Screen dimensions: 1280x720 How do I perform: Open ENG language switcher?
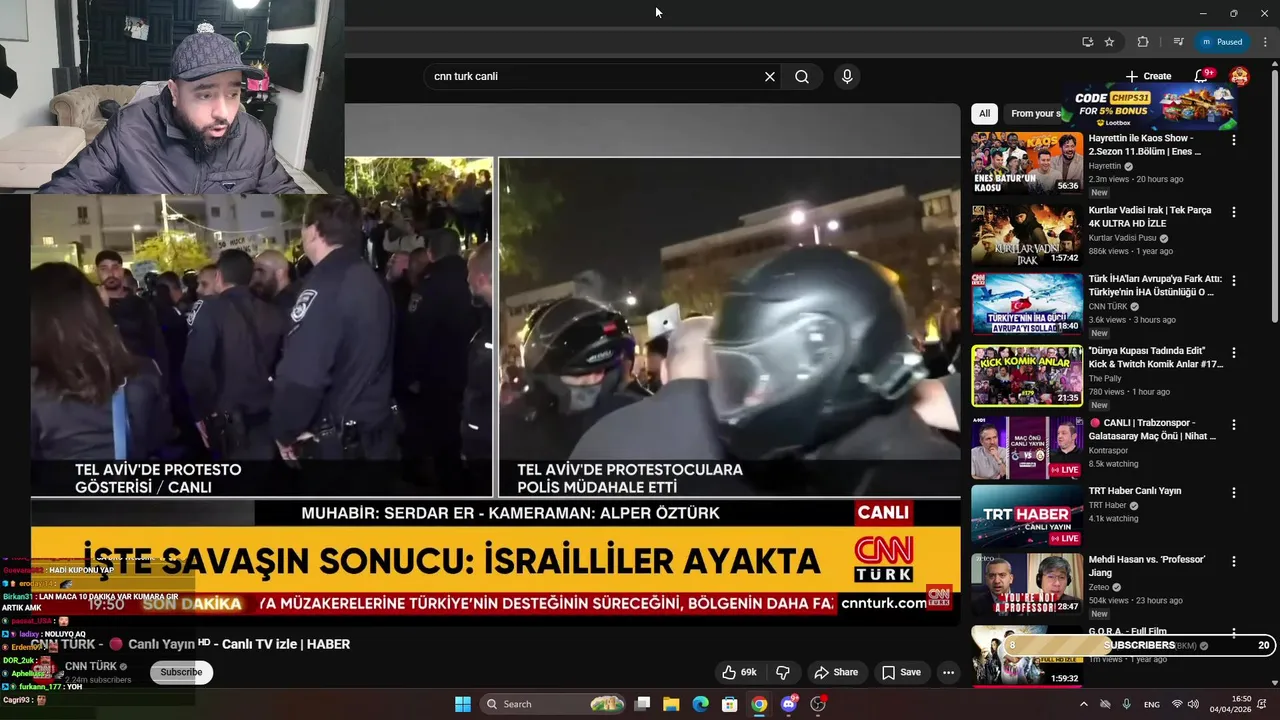[1152, 704]
